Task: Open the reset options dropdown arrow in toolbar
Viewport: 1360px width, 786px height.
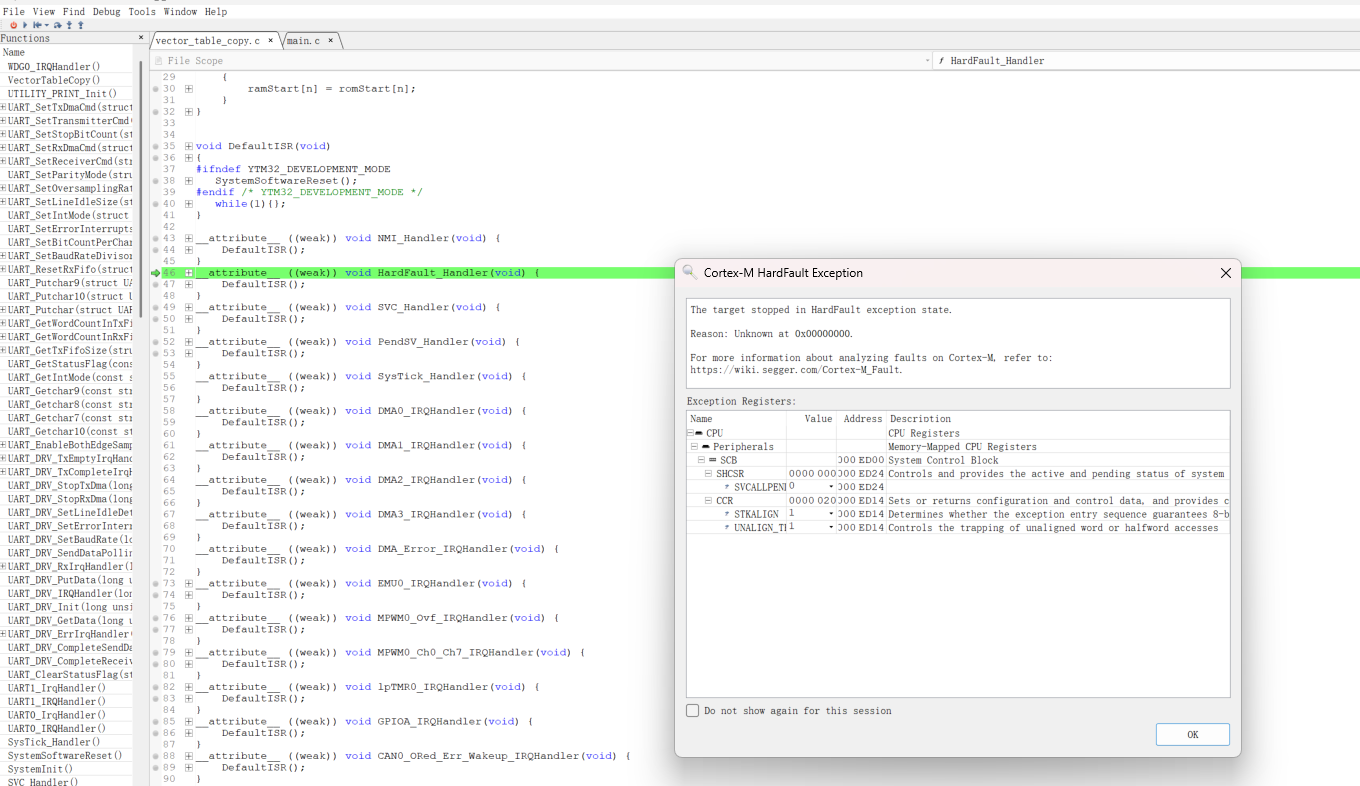Action: click(47, 25)
